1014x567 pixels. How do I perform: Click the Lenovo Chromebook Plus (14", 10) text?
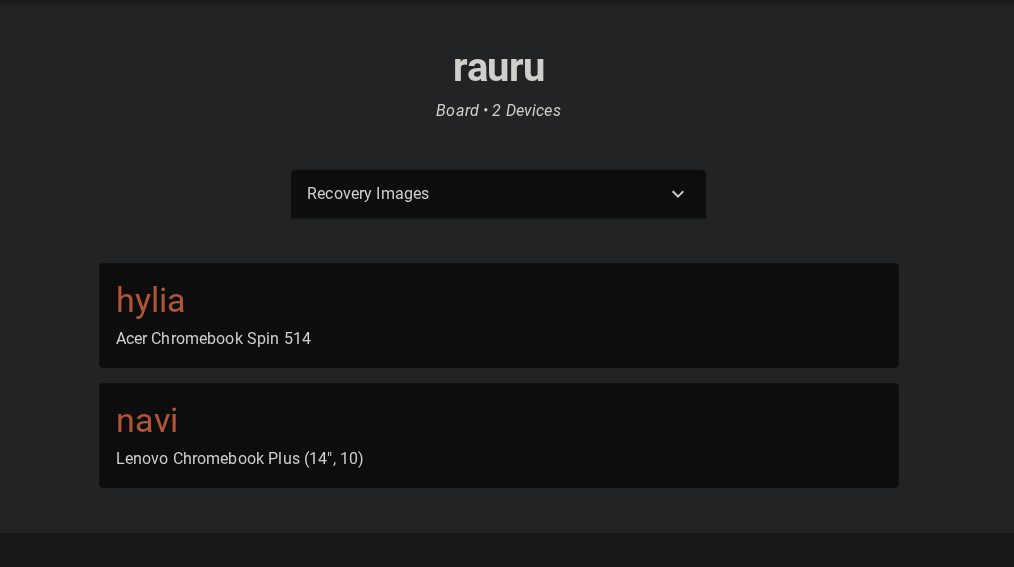click(239, 458)
